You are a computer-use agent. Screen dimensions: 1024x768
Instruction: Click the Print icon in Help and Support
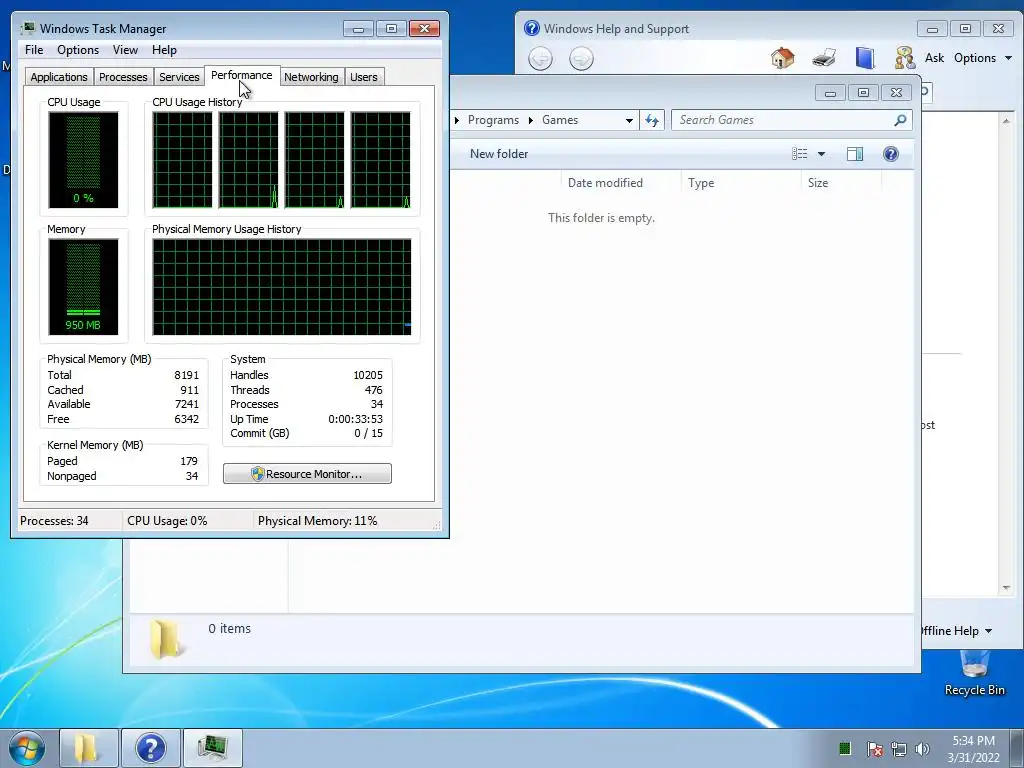824,57
